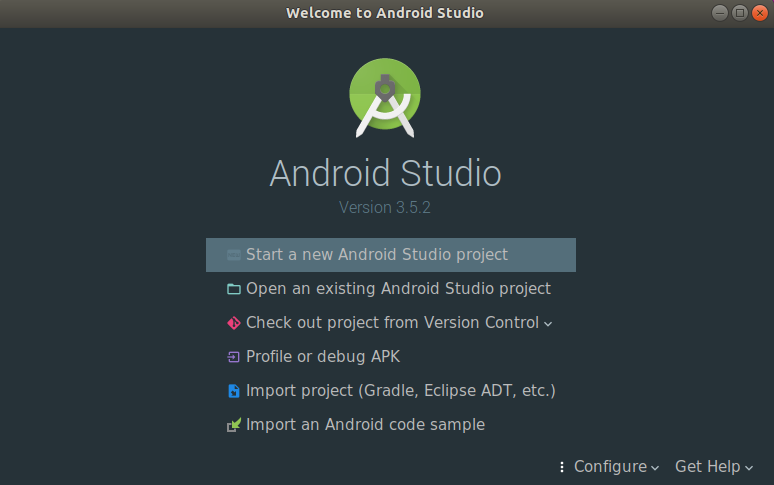
Task: Select Check out project from Version Control
Action: point(390,323)
